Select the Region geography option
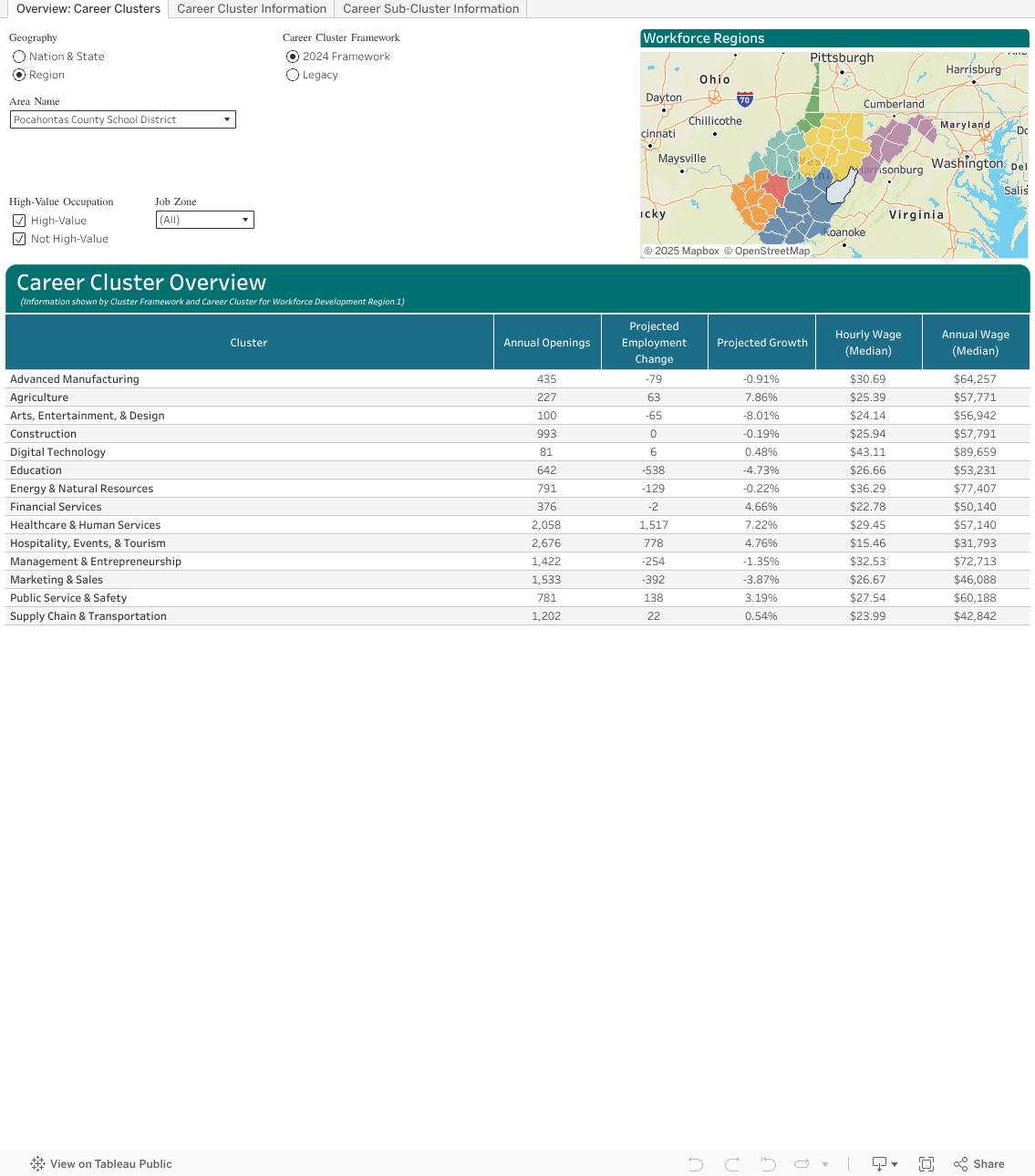1035x1176 pixels. click(x=19, y=75)
